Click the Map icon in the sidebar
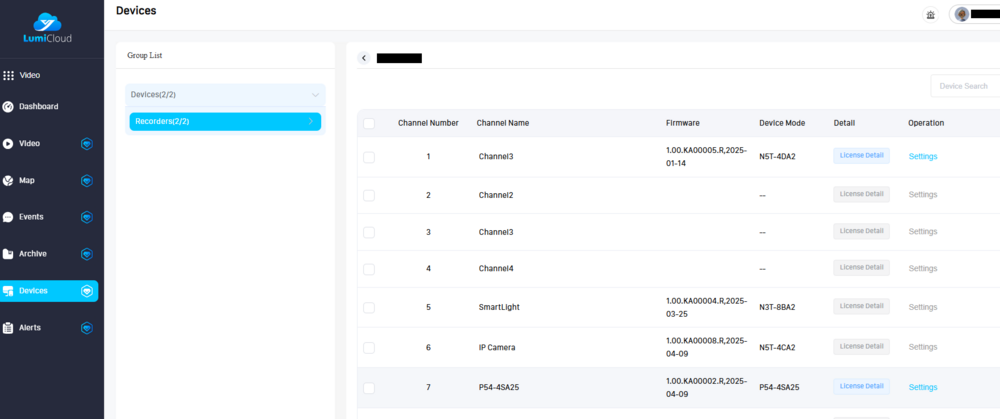 point(9,181)
